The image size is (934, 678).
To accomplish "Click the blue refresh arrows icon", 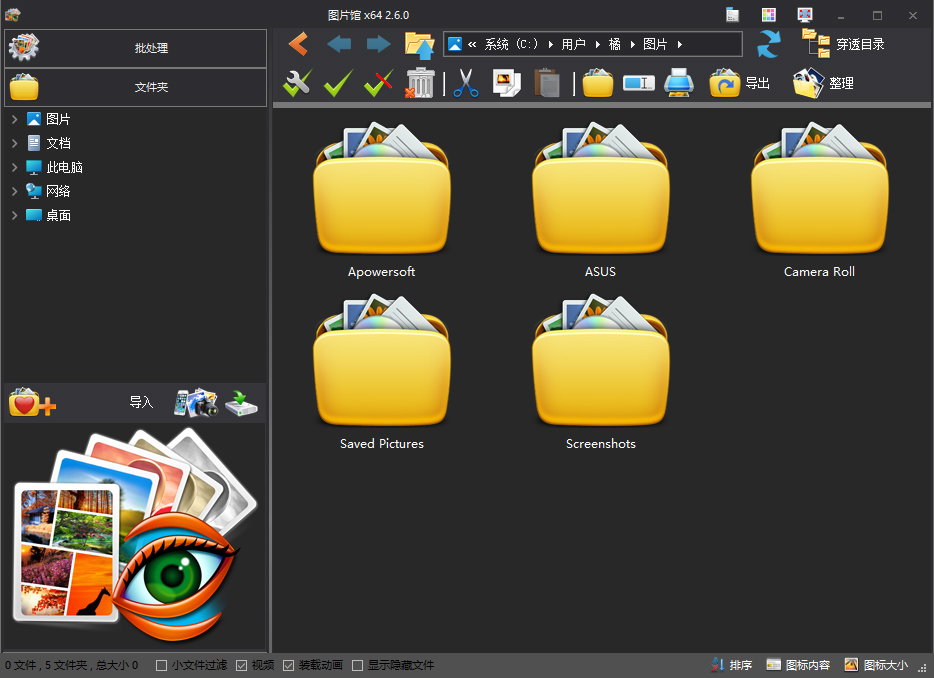I will tap(768, 44).
